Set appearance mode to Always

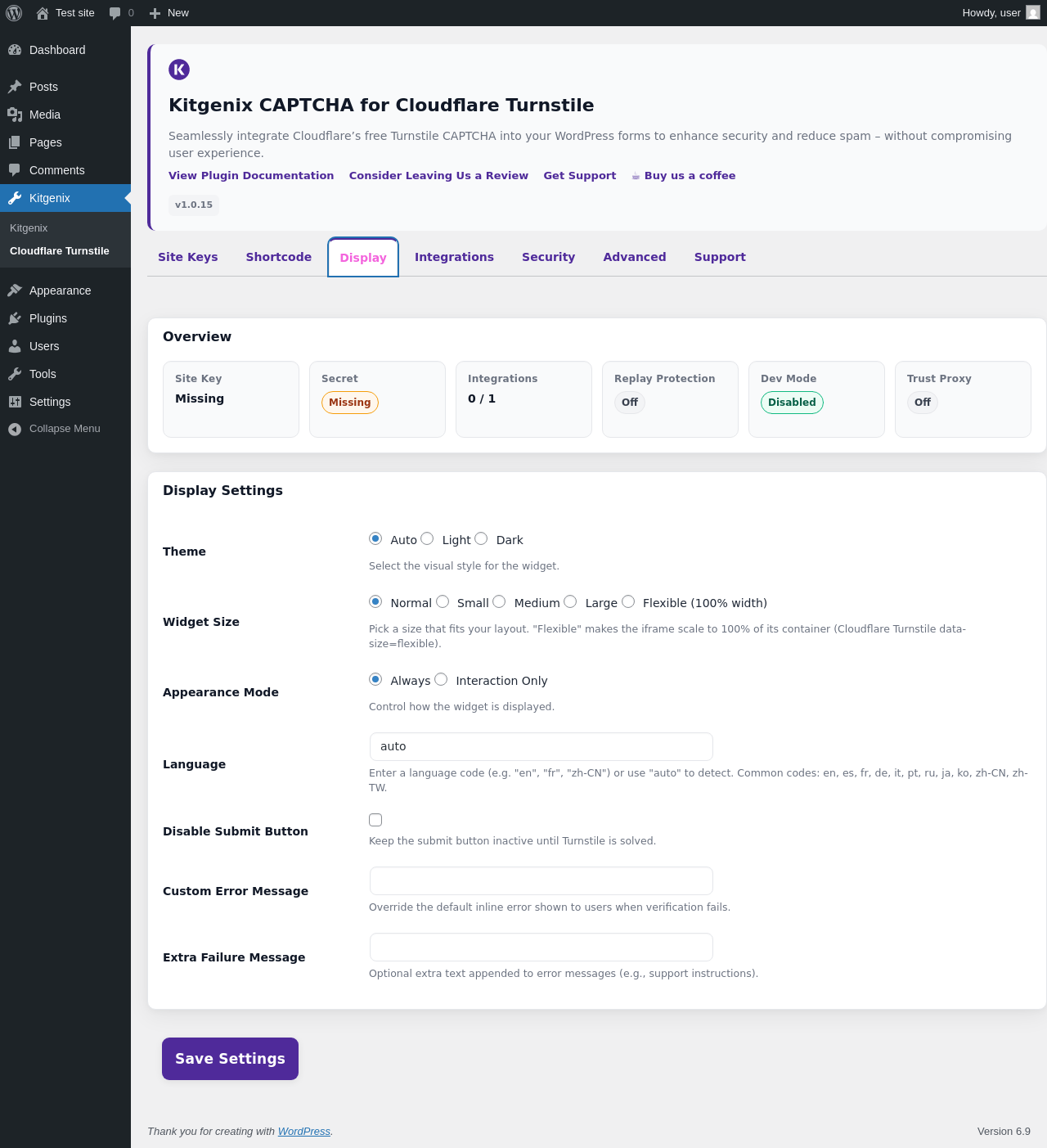pos(375,679)
